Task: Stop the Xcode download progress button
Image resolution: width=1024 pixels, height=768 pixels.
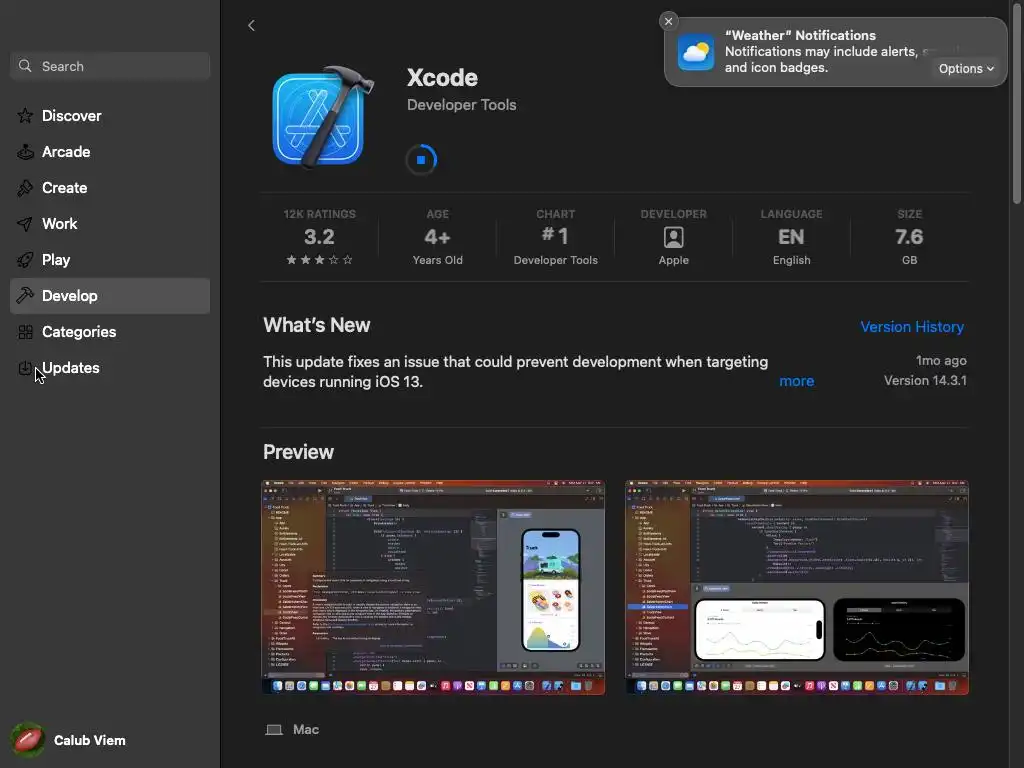Action: 421,159
